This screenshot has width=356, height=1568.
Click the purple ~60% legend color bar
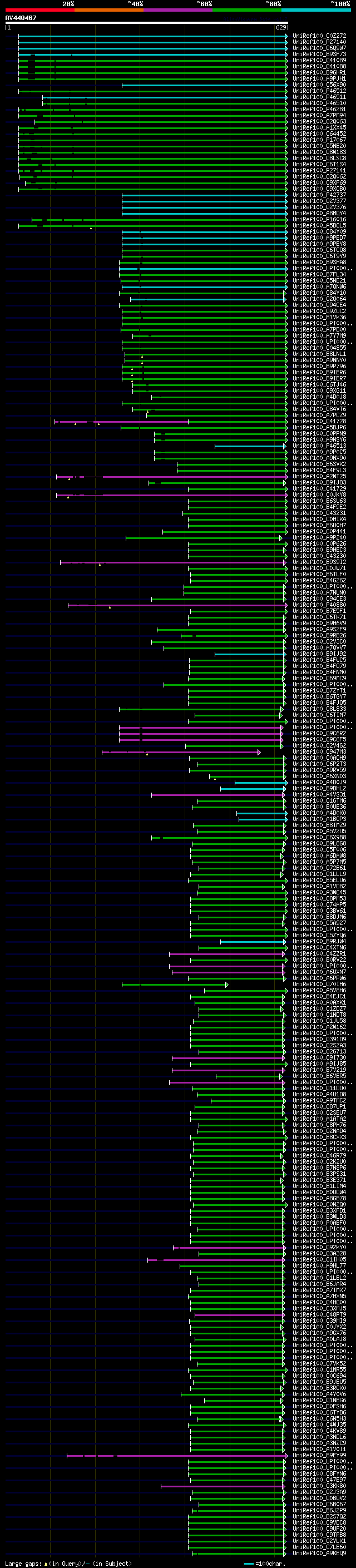pos(179,10)
